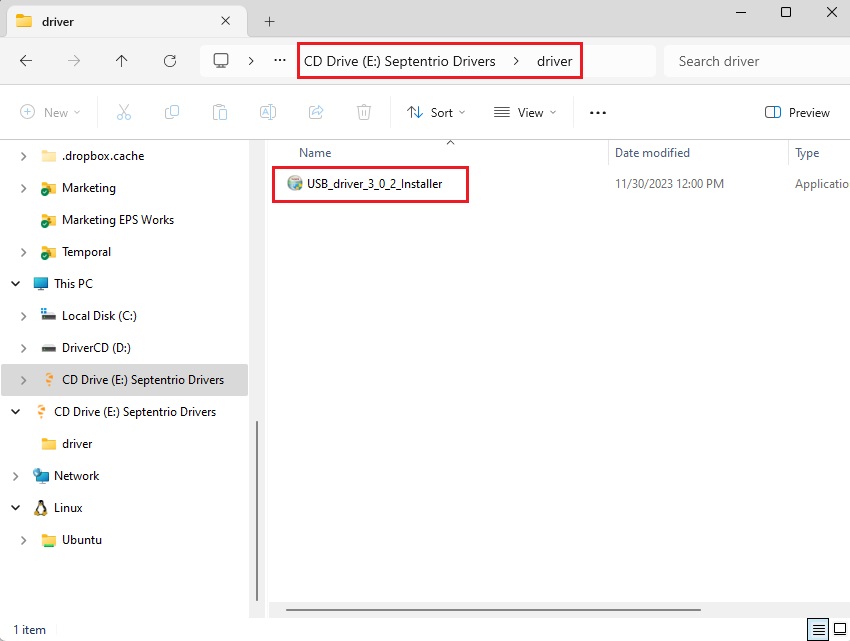The height and width of the screenshot is (641, 850).
Task: Click the Share icon in toolbar
Action: pyautogui.click(x=316, y=113)
